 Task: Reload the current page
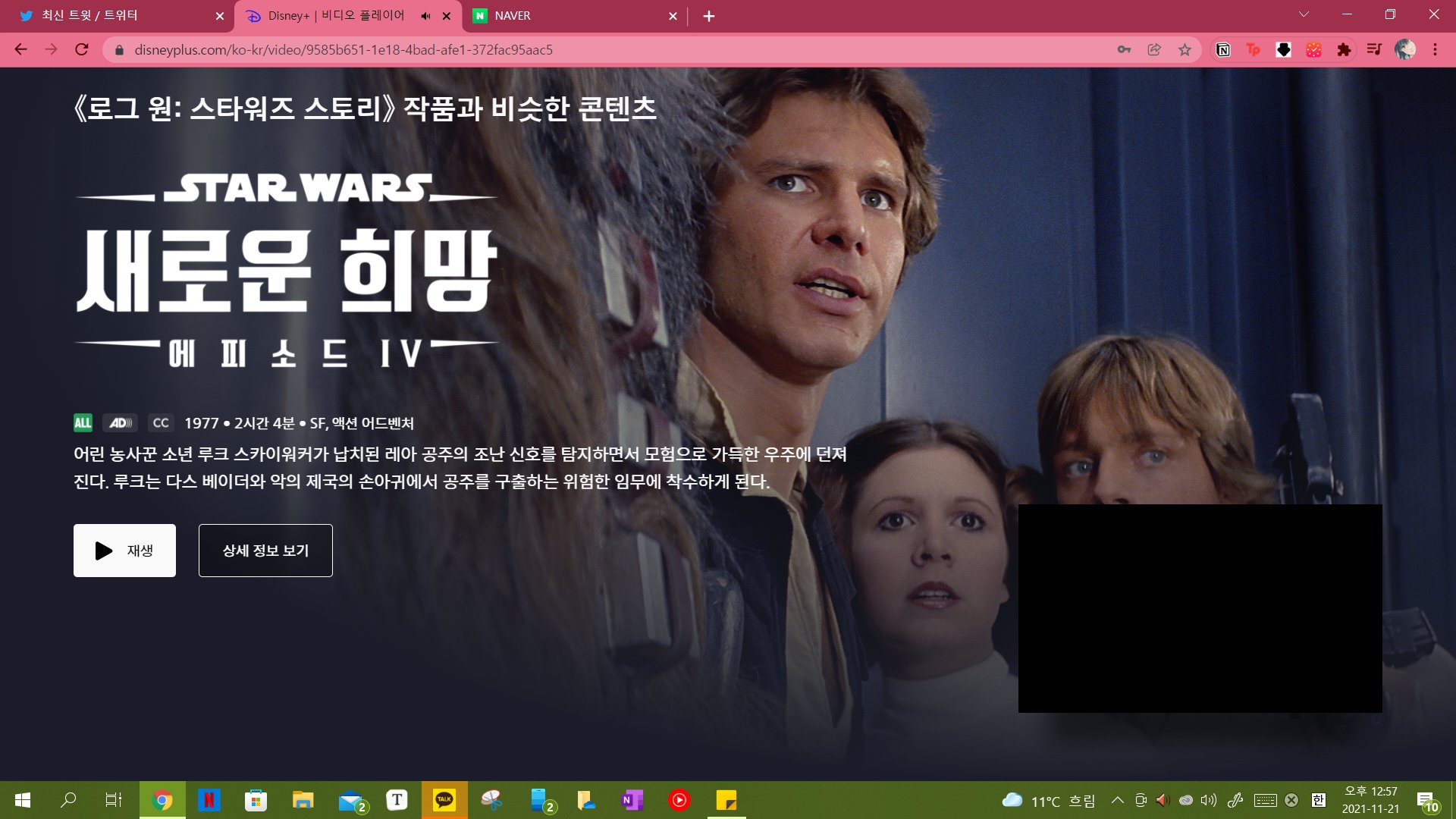click(x=82, y=50)
